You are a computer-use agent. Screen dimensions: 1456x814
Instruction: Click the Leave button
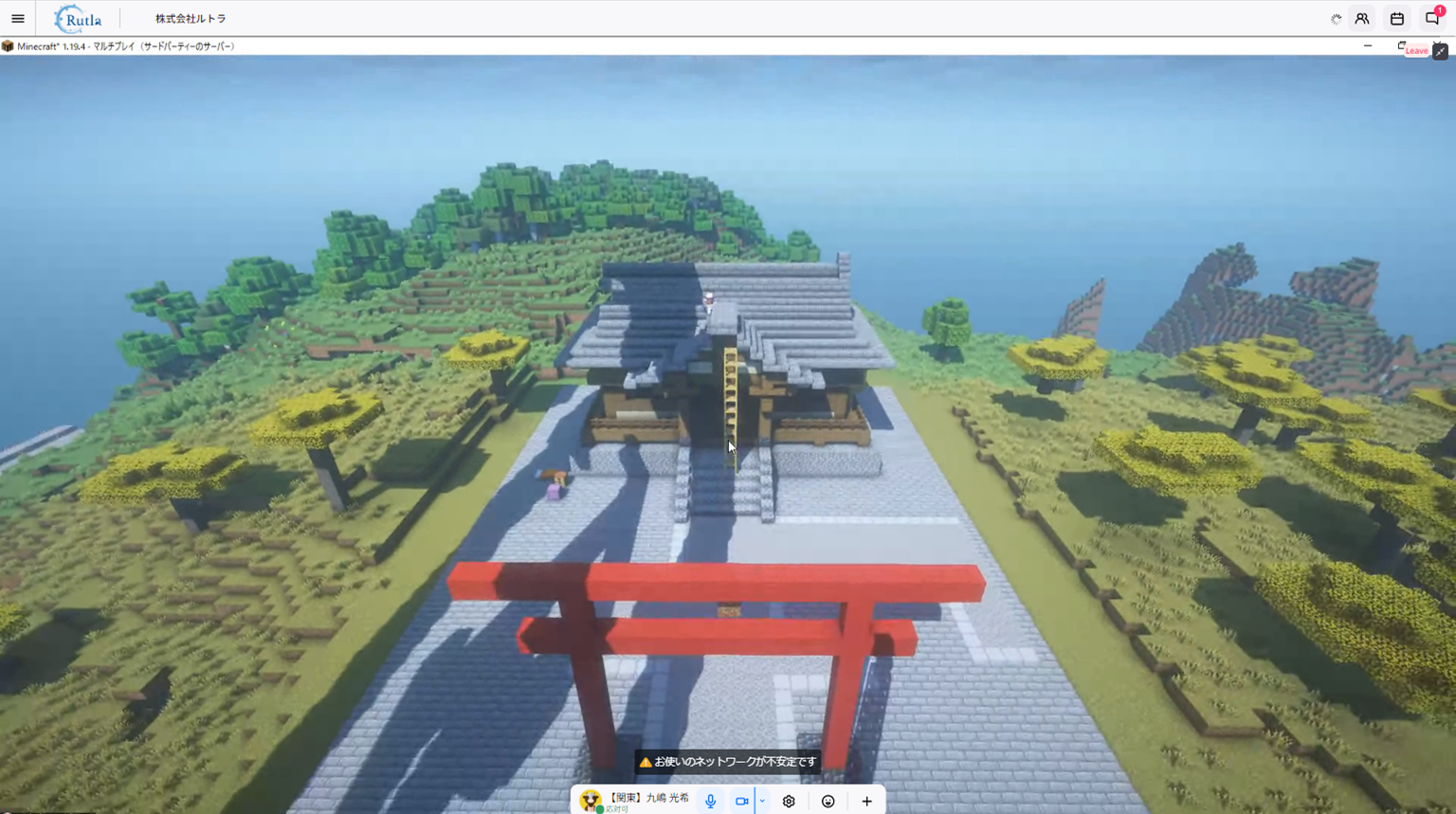[x=1416, y=51]
